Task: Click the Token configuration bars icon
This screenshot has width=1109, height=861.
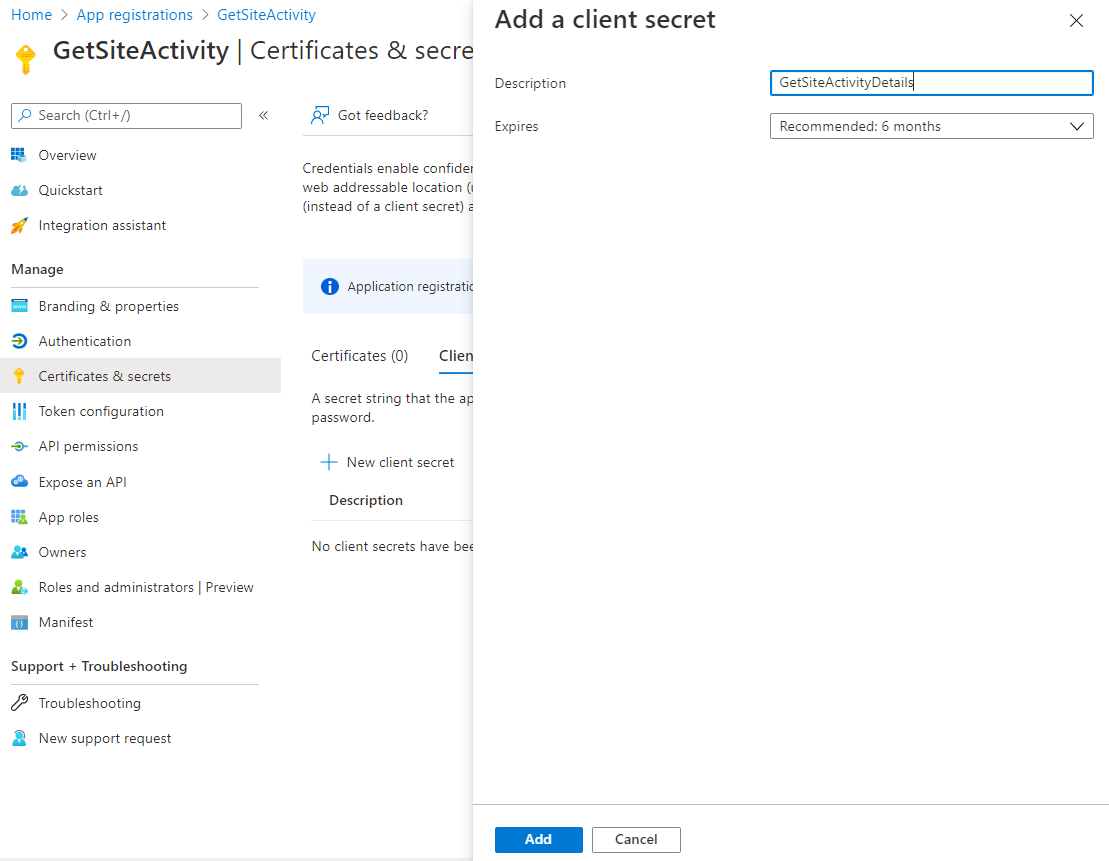Action: point(19,412)
